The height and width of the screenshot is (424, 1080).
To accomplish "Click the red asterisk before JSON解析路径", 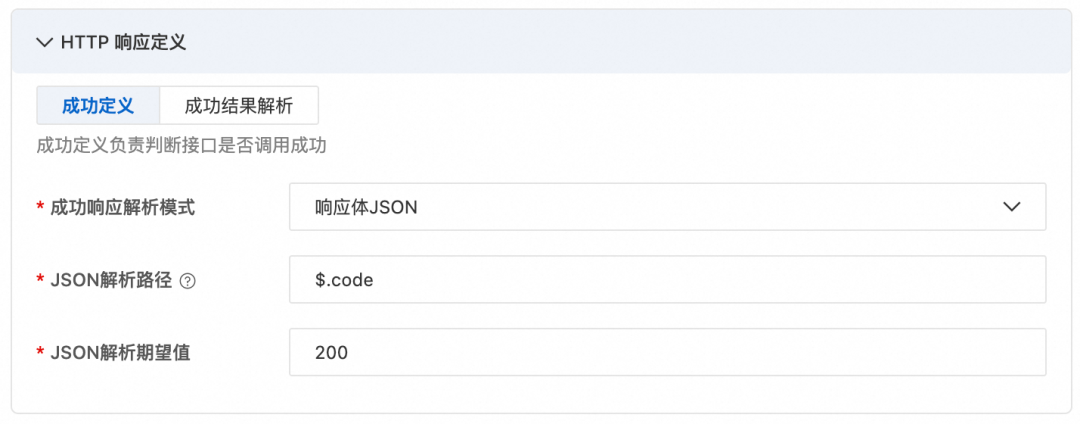I will [40, 280].
